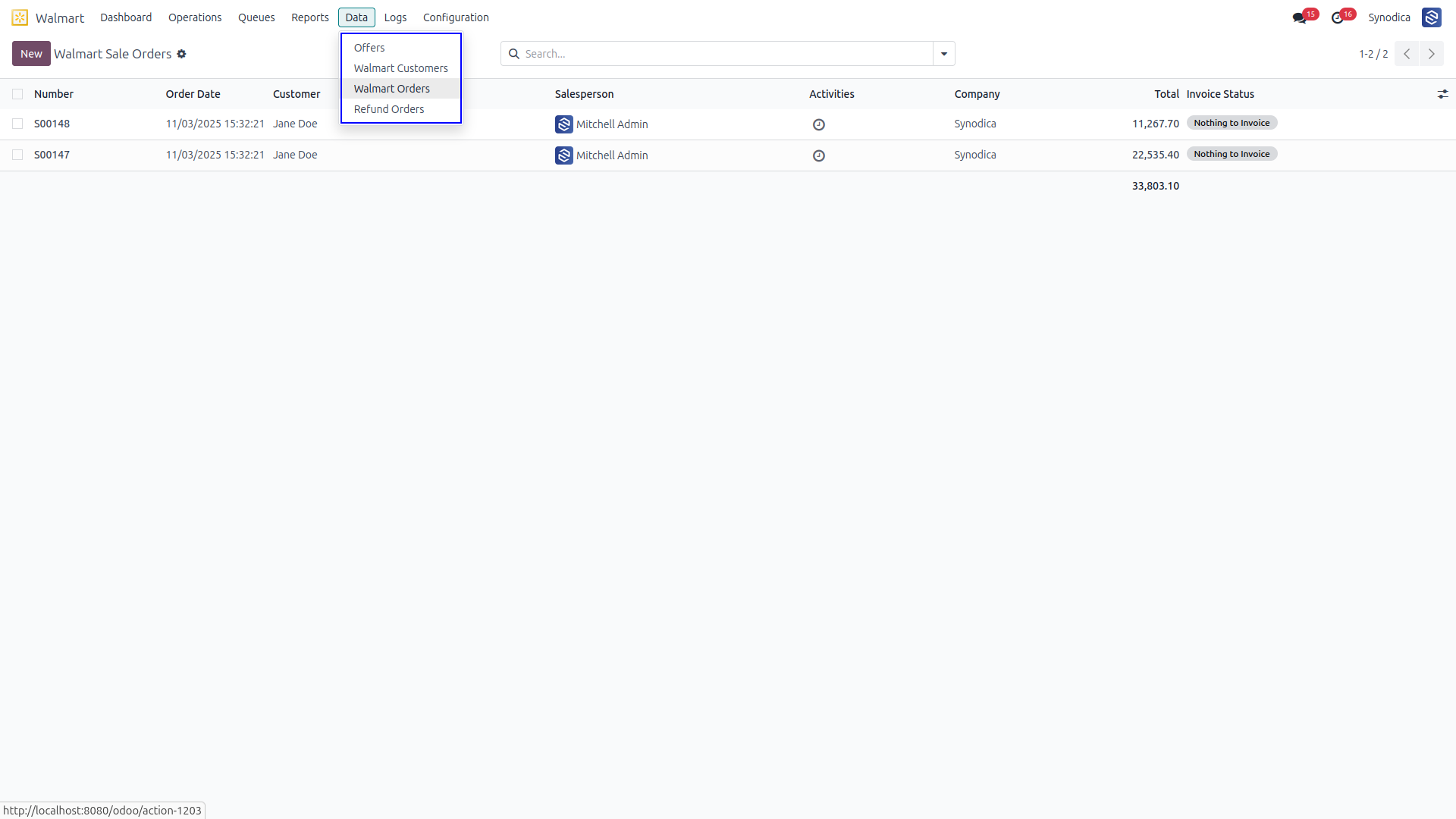The height and width of the screenshot is (819, 1456).
Task: Open the activity clock for order S00148
Action: tap(819, 124)
